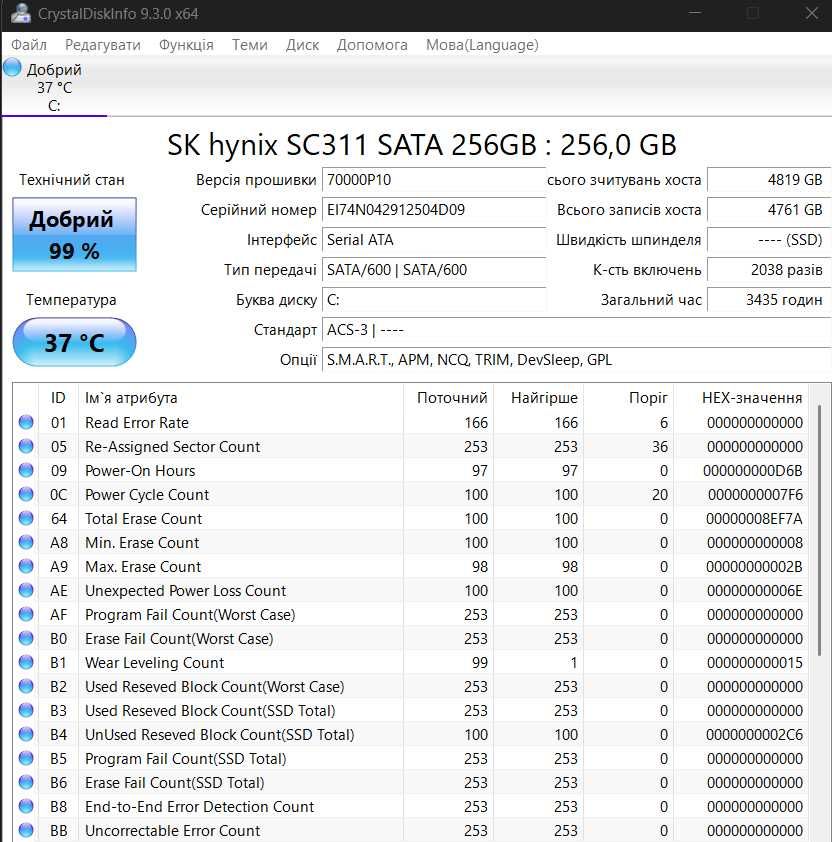Click the status orb for Read Error Rate
Image resolution: width=832 pixels, height=842 pixels.
26,422
